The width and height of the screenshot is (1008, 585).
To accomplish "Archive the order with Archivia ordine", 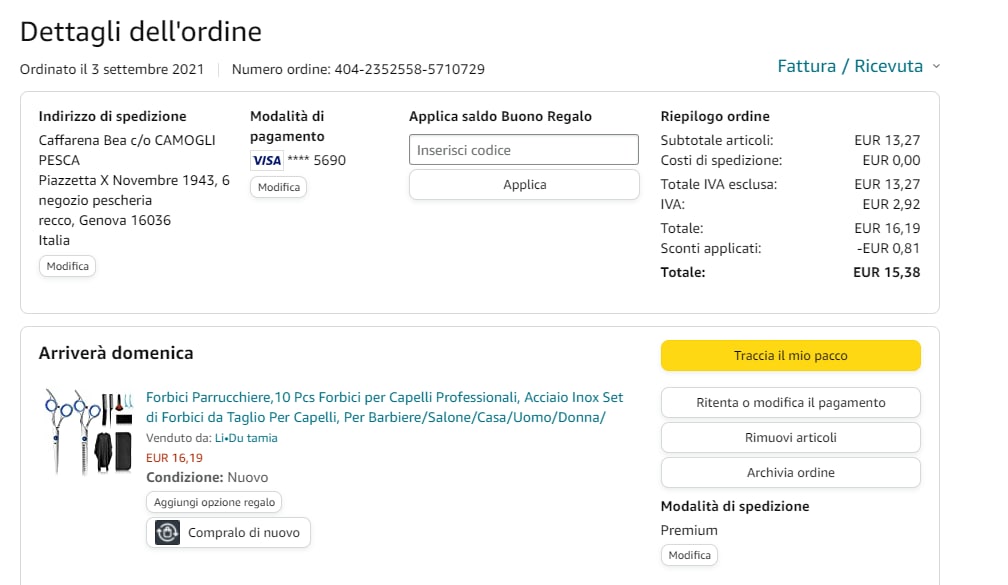I will (790, 472).
